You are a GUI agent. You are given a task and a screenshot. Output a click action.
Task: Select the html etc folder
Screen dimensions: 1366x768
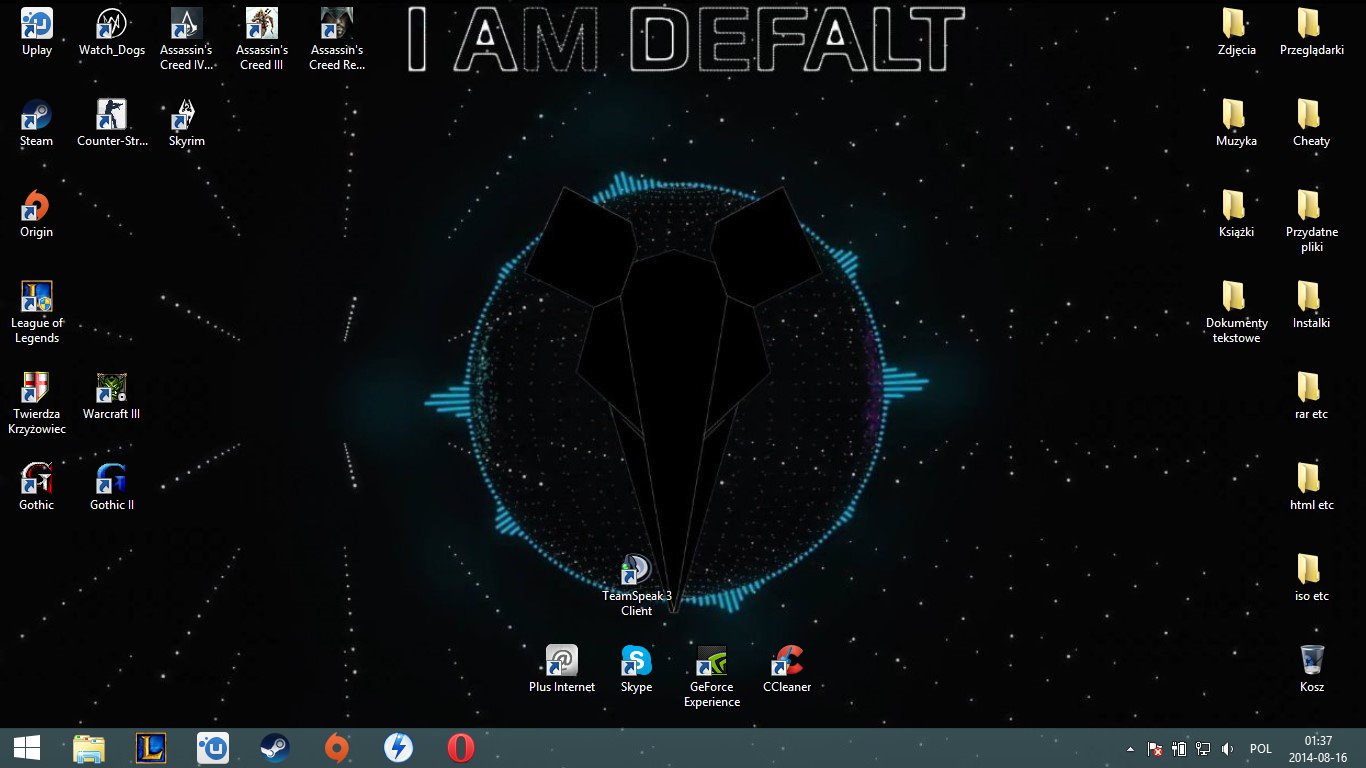point(1312,486)
